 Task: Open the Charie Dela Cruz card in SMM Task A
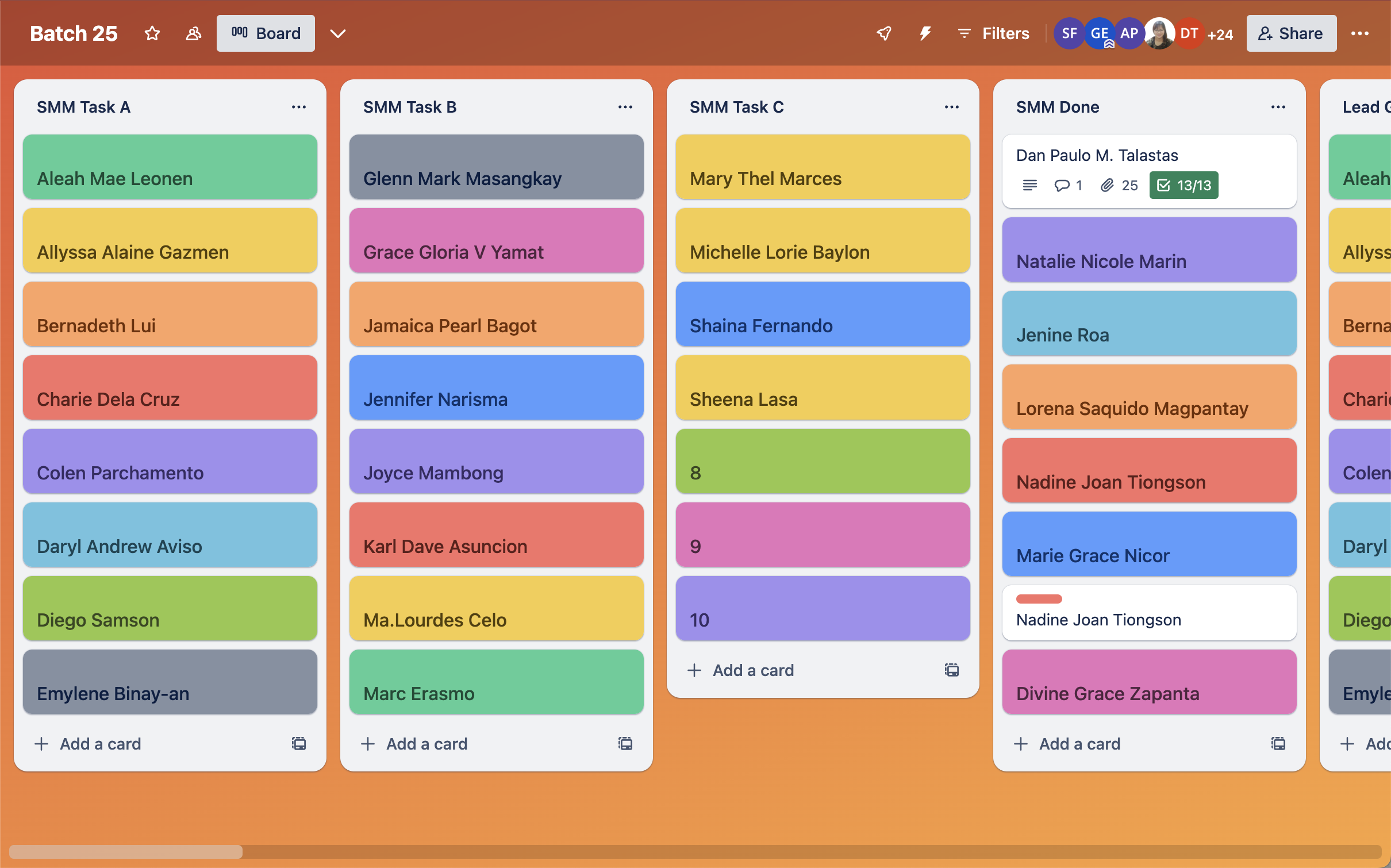[170, 387]
